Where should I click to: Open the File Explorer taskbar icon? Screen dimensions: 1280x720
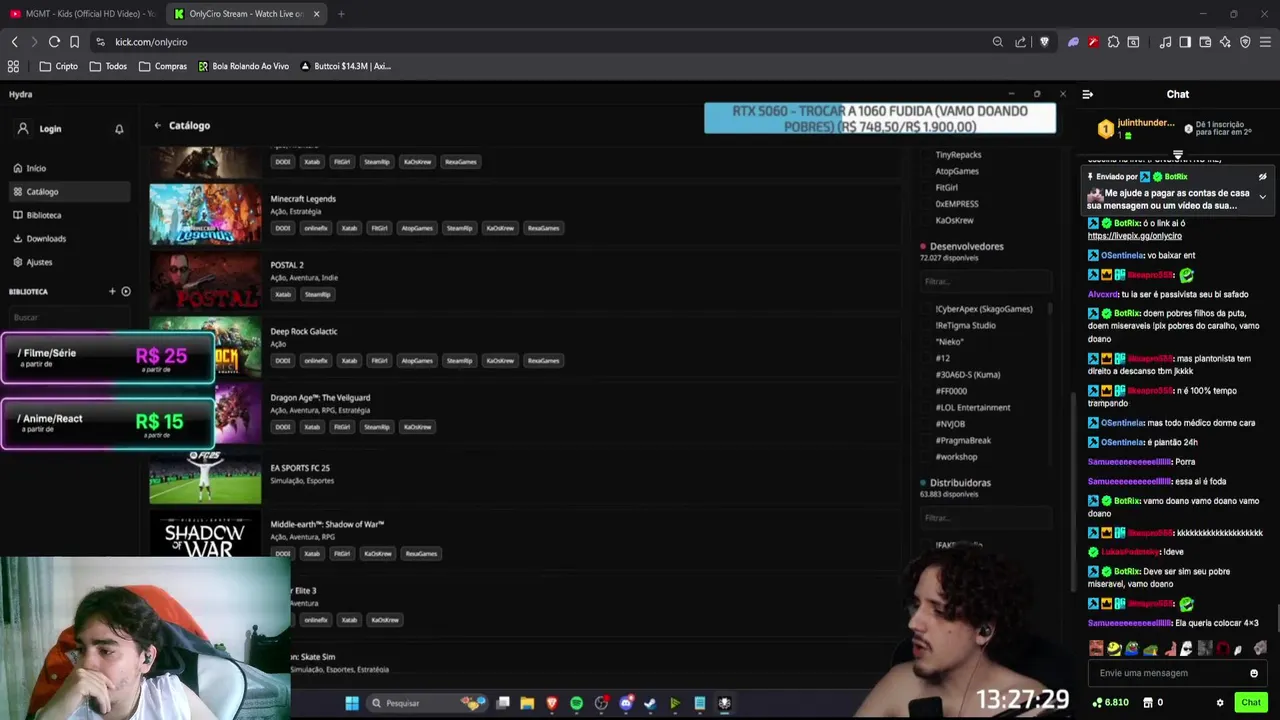point(527,703)
